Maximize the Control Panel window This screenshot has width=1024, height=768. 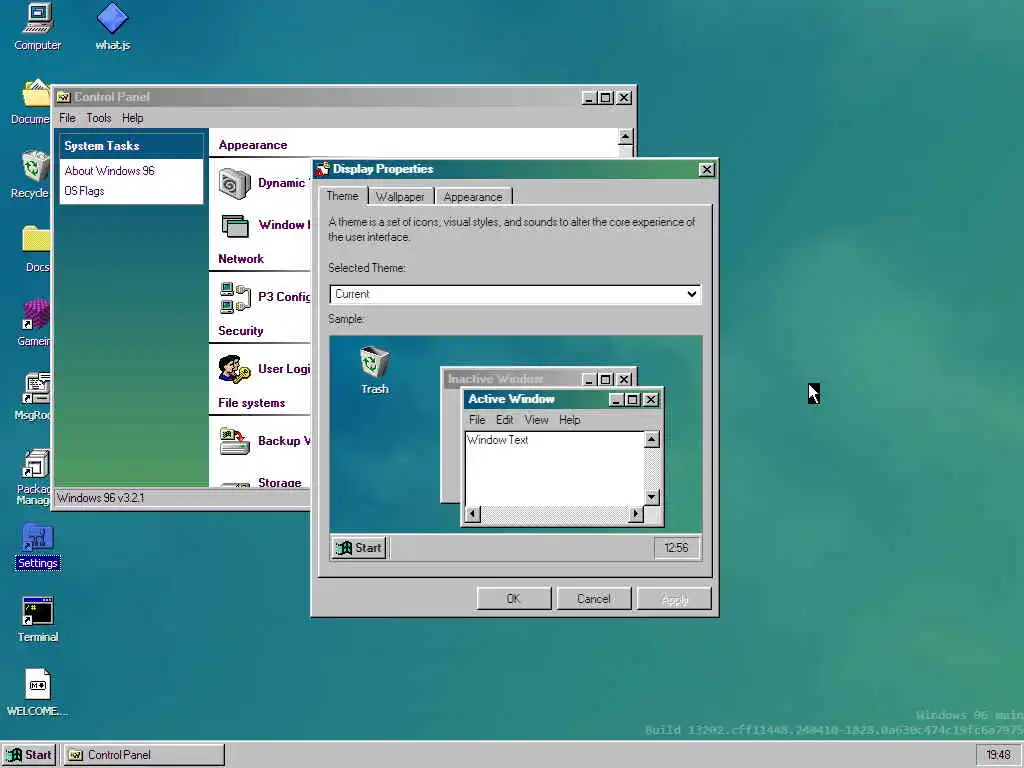[606, 98]
